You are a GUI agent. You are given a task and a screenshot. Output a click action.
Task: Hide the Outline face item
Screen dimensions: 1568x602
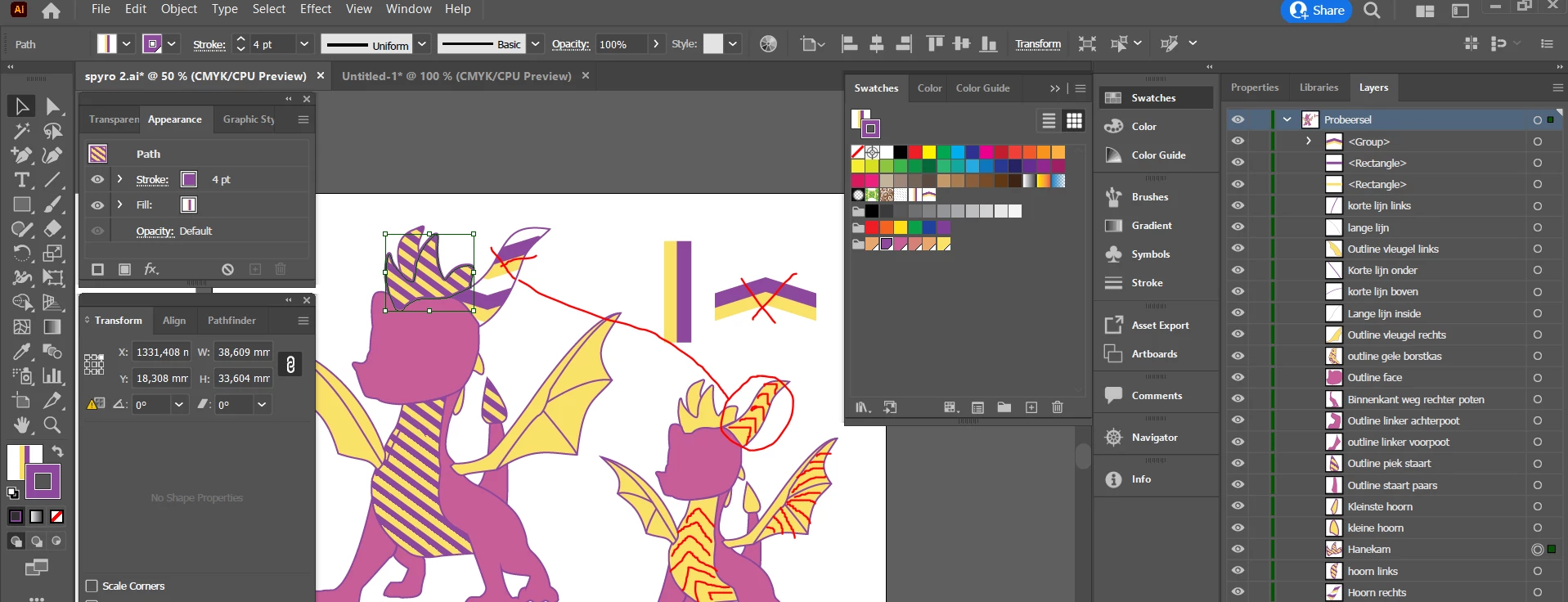tap(1238, 377)
